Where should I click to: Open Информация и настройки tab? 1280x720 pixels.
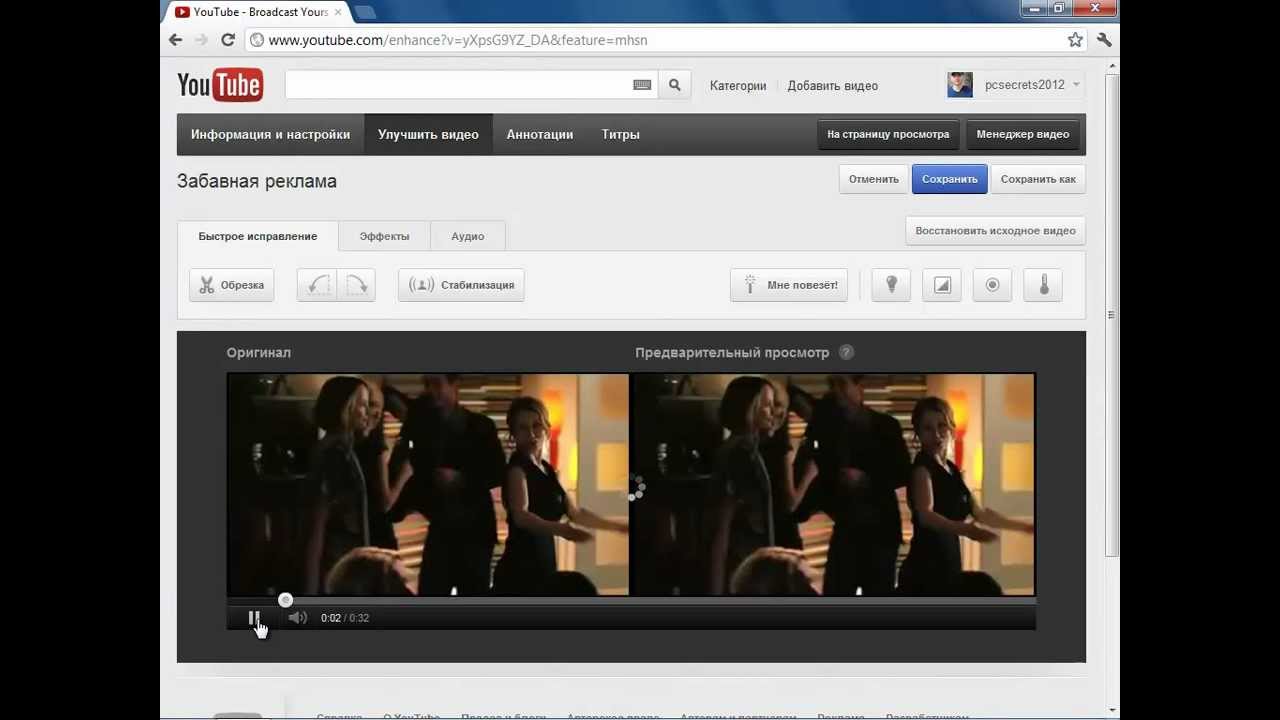[x=270, y=134]
